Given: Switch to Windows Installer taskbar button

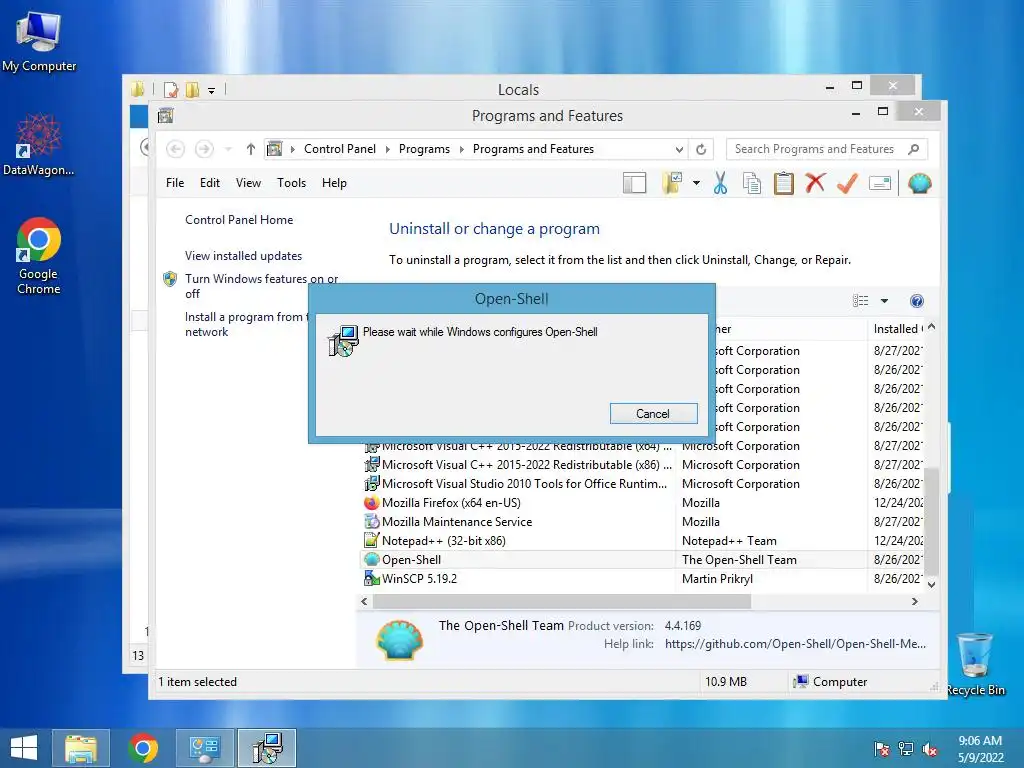Looking at the screenshot, I should click(267, 748).
